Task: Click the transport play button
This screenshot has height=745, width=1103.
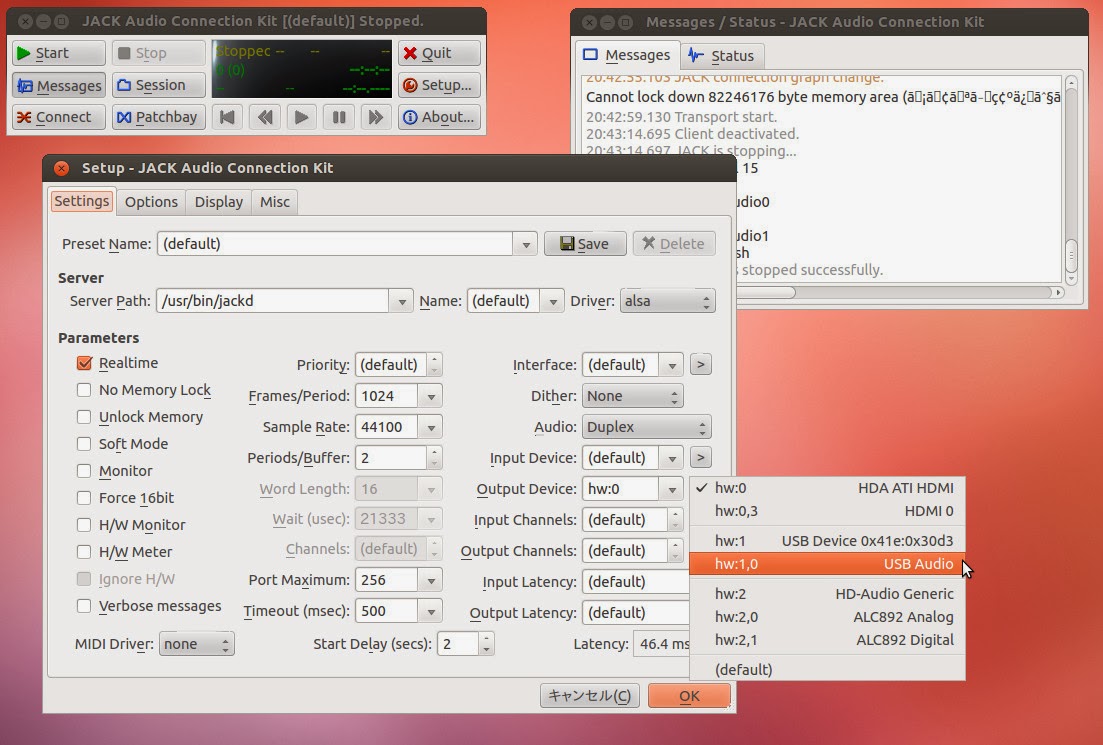Action: tap(301, 117)
